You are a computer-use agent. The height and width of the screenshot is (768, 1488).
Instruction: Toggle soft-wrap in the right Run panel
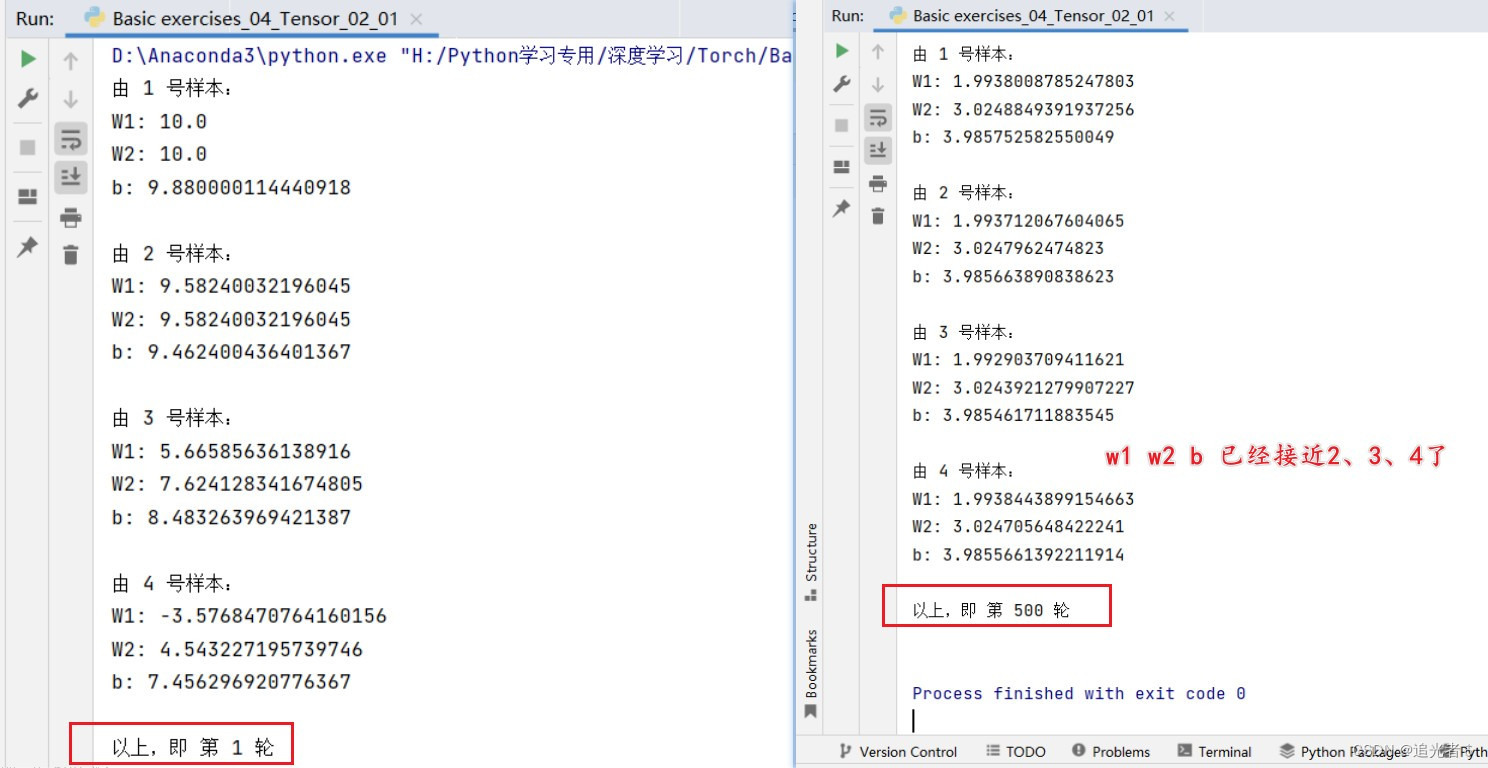tap(878, 118)
